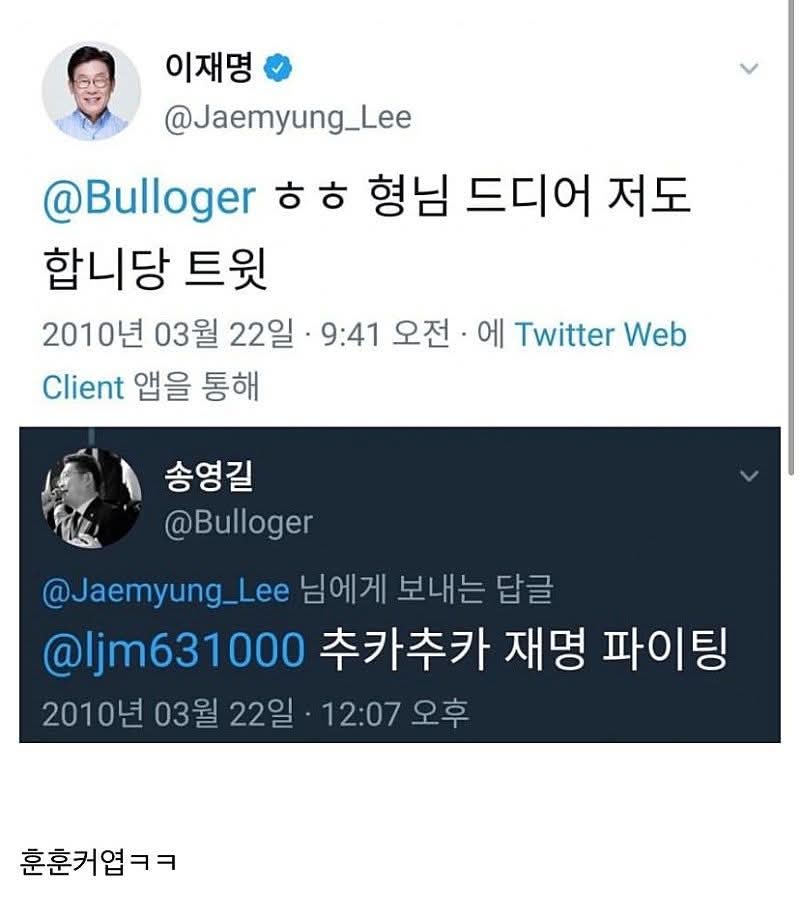This screenshot has width=800, height=921.
Task: Open the @ljm631000 mention
Action: tap(173, 651)
